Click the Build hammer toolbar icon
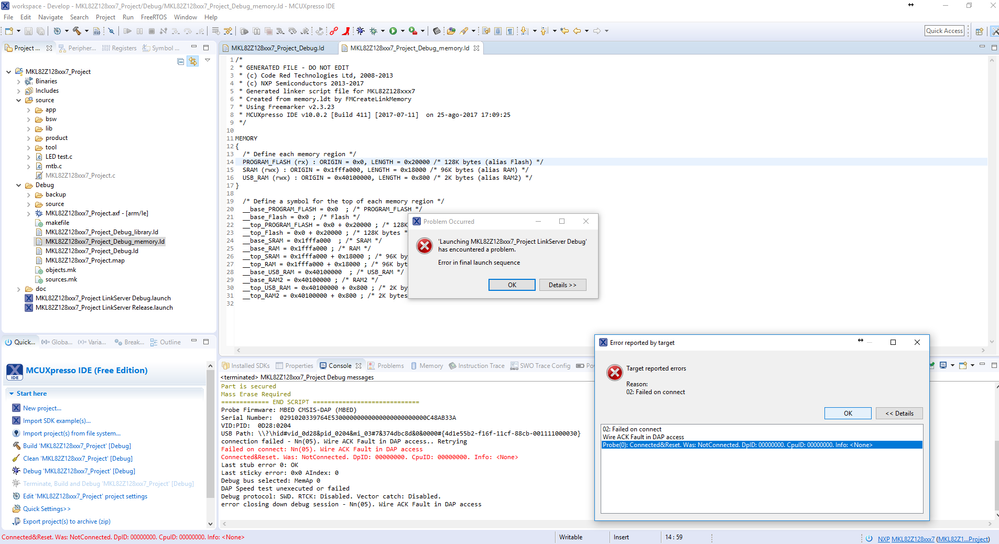 click(x=76, y=31)
